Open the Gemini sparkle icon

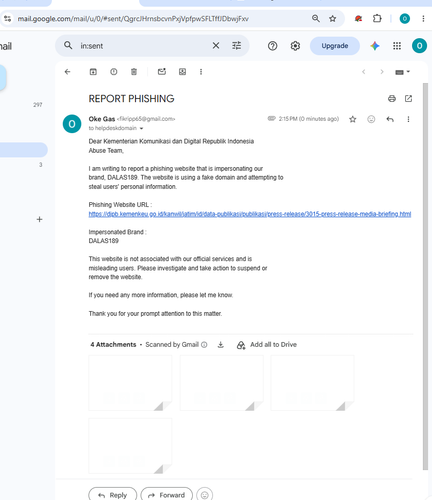pyautogui.click(x=375, y=46)
